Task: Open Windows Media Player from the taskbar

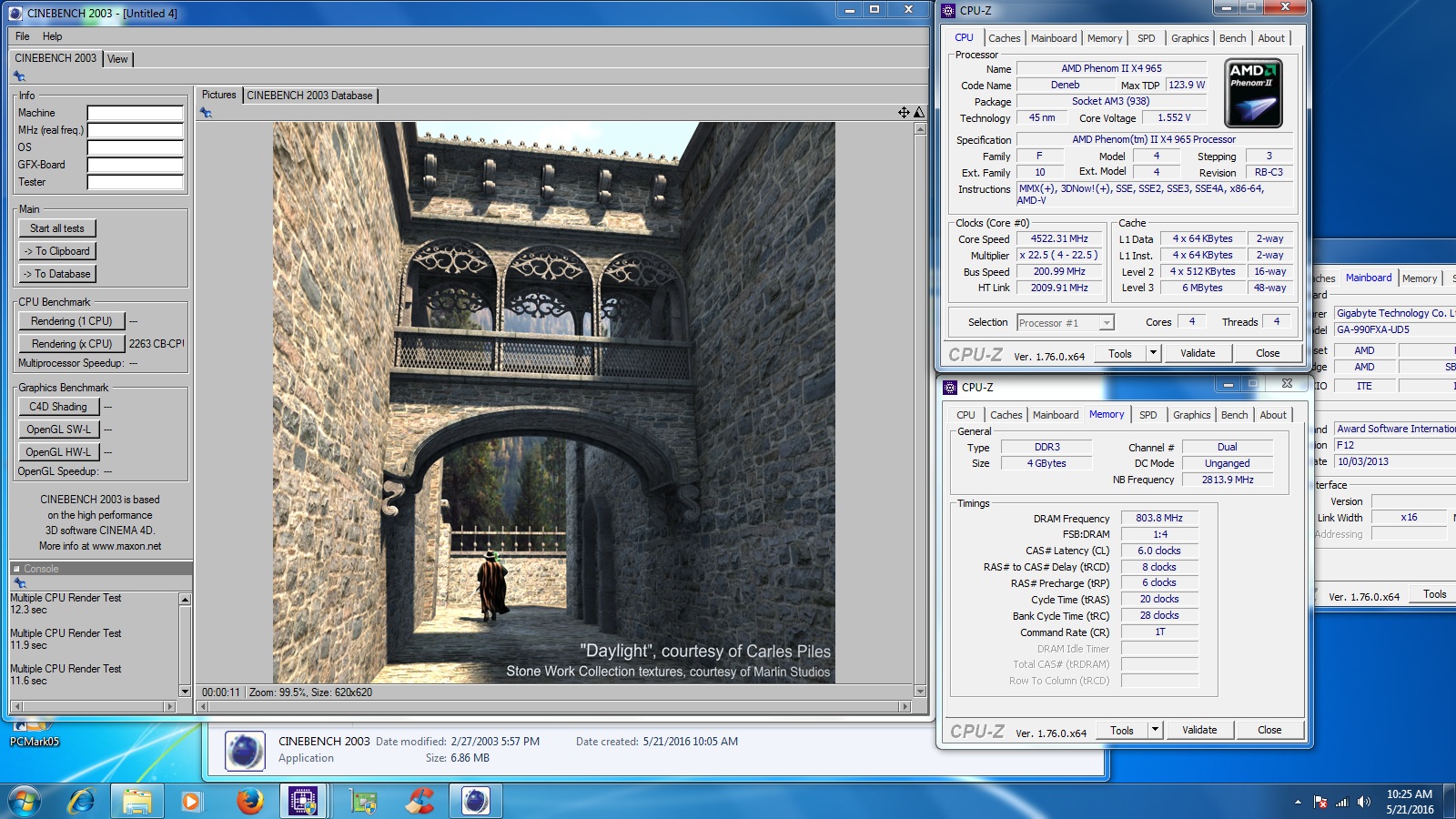Action: coord(190,802)
